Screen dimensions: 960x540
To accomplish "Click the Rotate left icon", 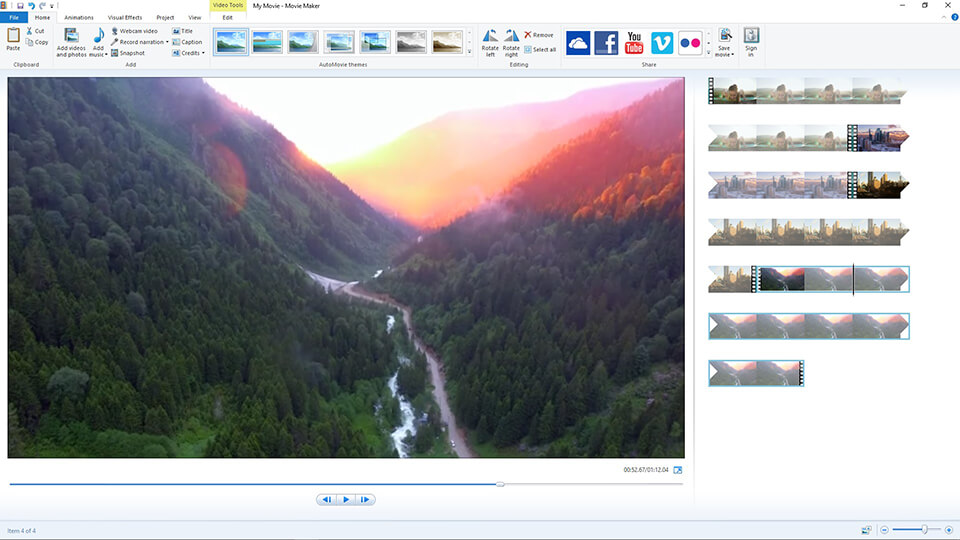I will 490,37.
